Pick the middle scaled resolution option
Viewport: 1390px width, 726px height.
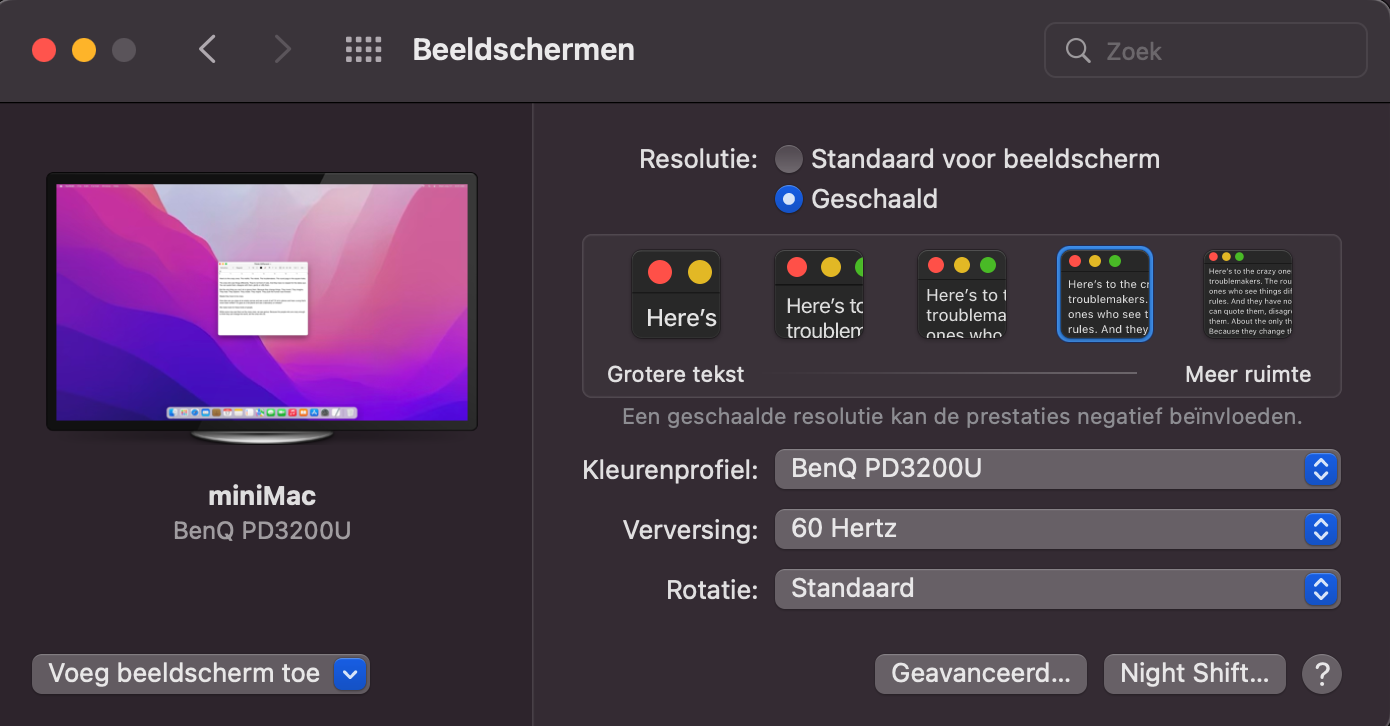pyautogui.click(x=962, y=294)
